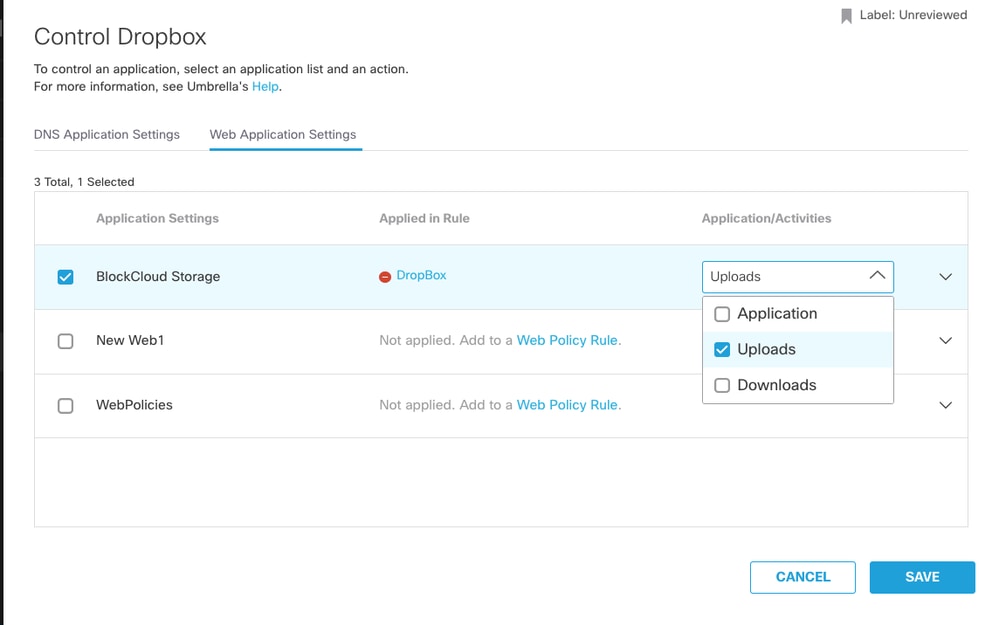Enable the Application option in dropdown
The image size is (999, 625).
point(722,314)
